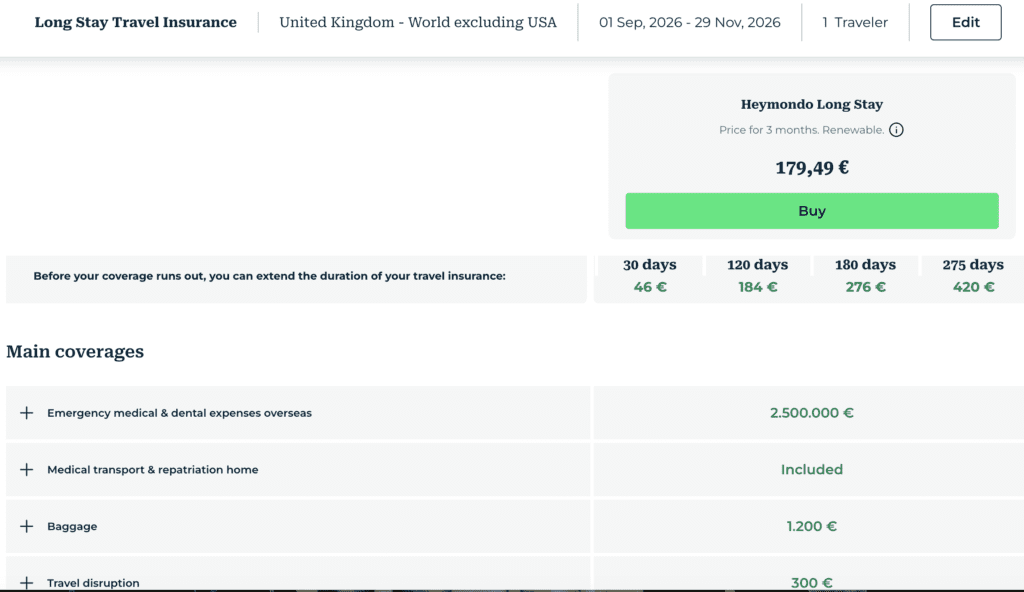This screenshot has width=1024, height=592.
Task: Select the 30 days extension option
Action: point(649,276)
